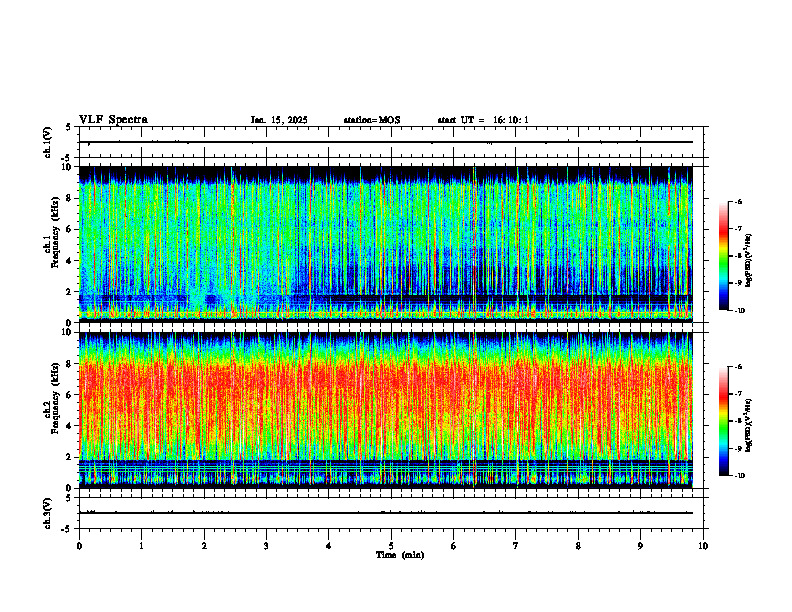The image size is (792, 612).
Task: Select the "Jan. 15, 2025" date label
Action: pos(279,120)
